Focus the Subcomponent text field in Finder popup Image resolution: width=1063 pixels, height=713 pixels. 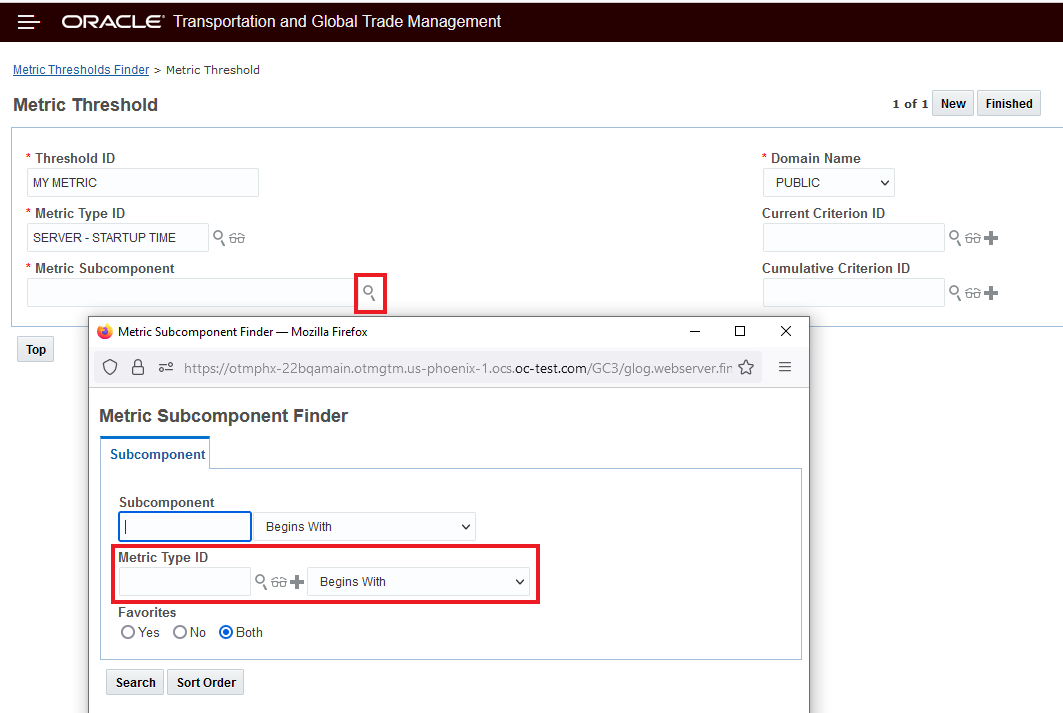tap(185, 527)
